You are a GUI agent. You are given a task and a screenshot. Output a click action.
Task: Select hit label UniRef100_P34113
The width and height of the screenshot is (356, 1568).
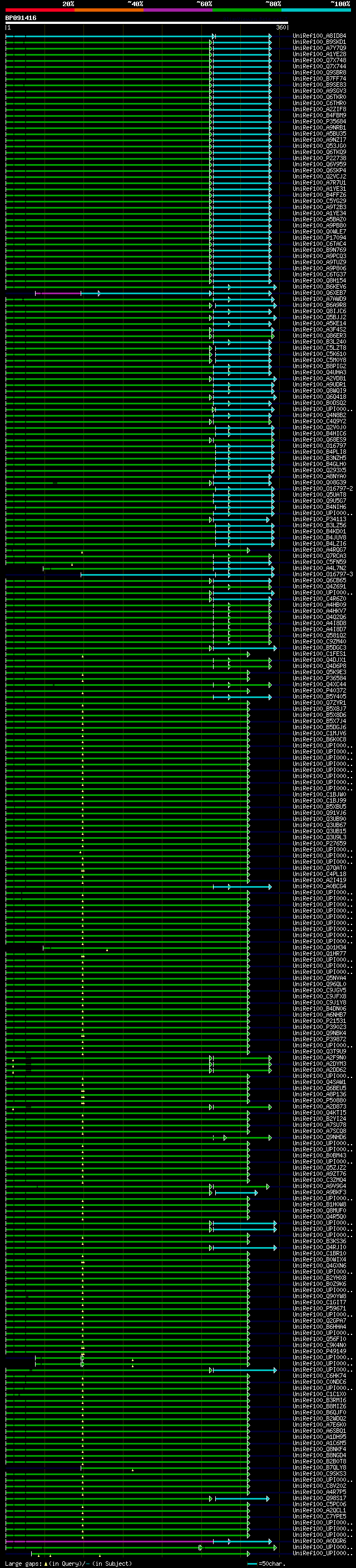click(319, 519)
